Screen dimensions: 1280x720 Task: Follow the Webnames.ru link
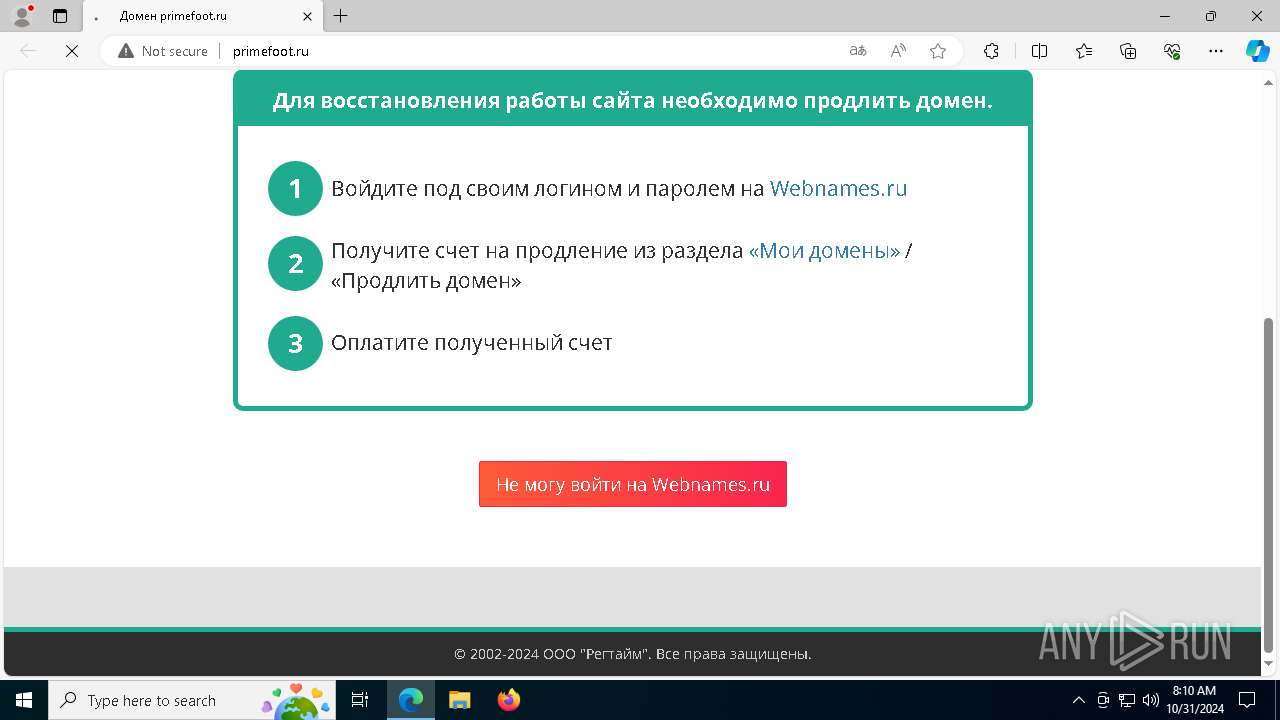coord(838,188)
